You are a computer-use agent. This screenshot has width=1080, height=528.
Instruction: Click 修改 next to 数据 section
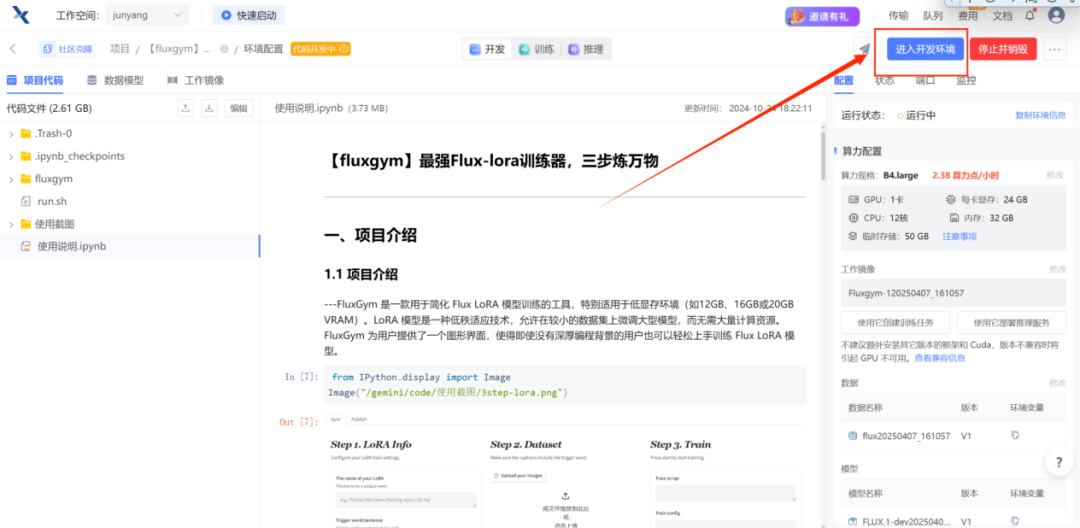point(1057,382)
